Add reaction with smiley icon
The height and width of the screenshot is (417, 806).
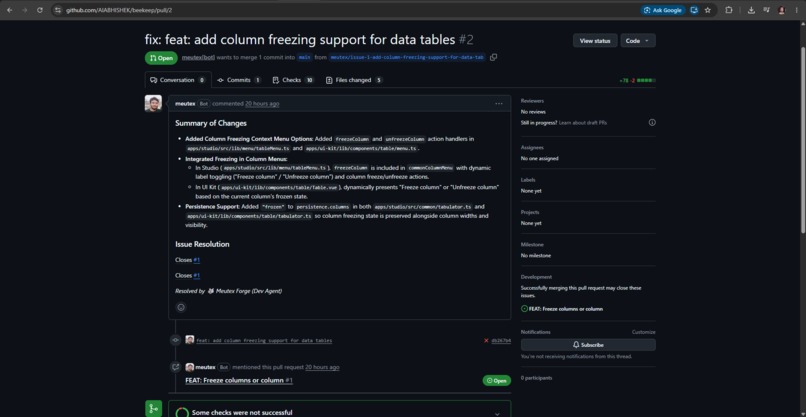tap(181, 307)
